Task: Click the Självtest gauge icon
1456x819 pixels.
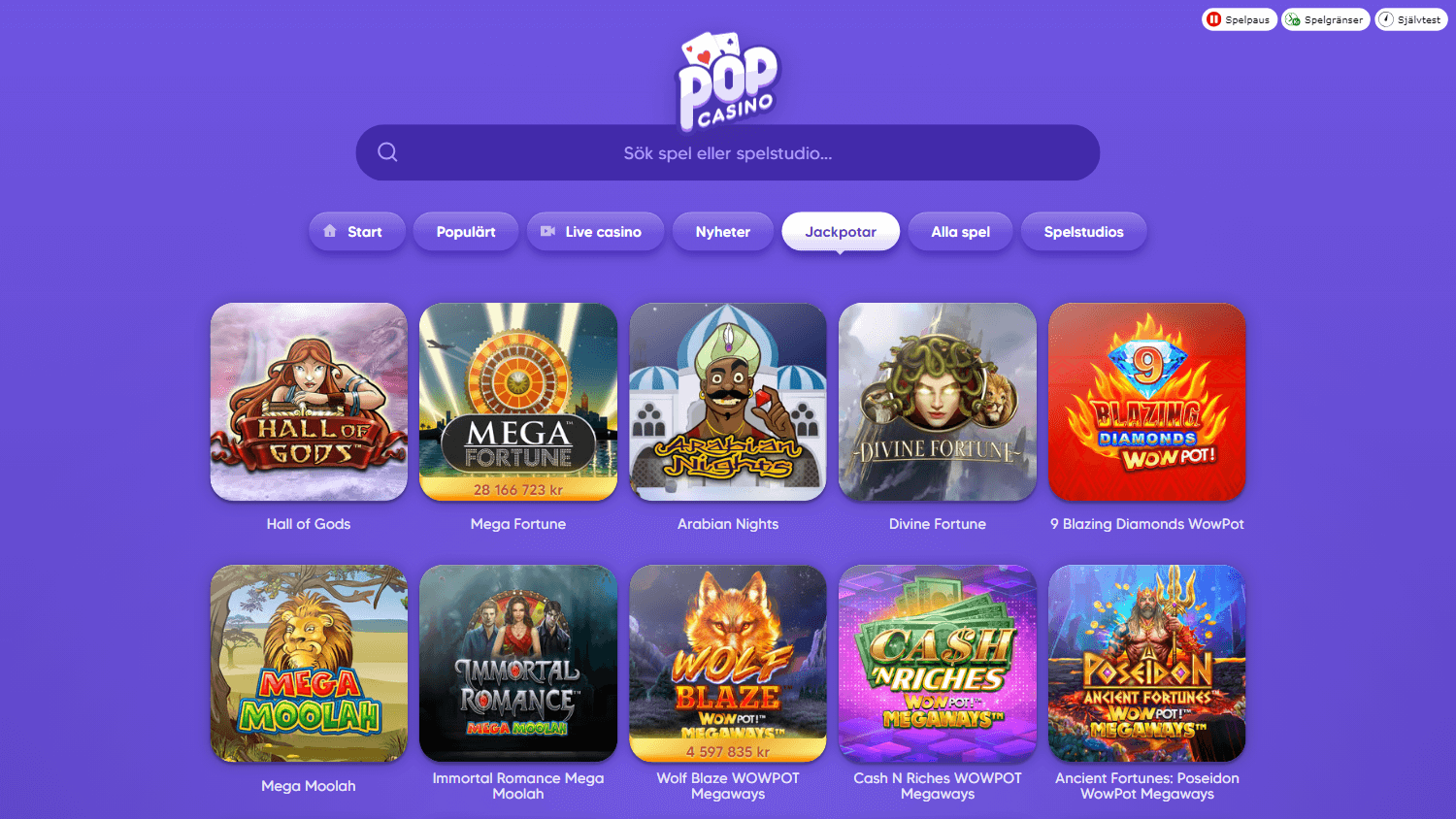Action: (x=1386, y=19)
